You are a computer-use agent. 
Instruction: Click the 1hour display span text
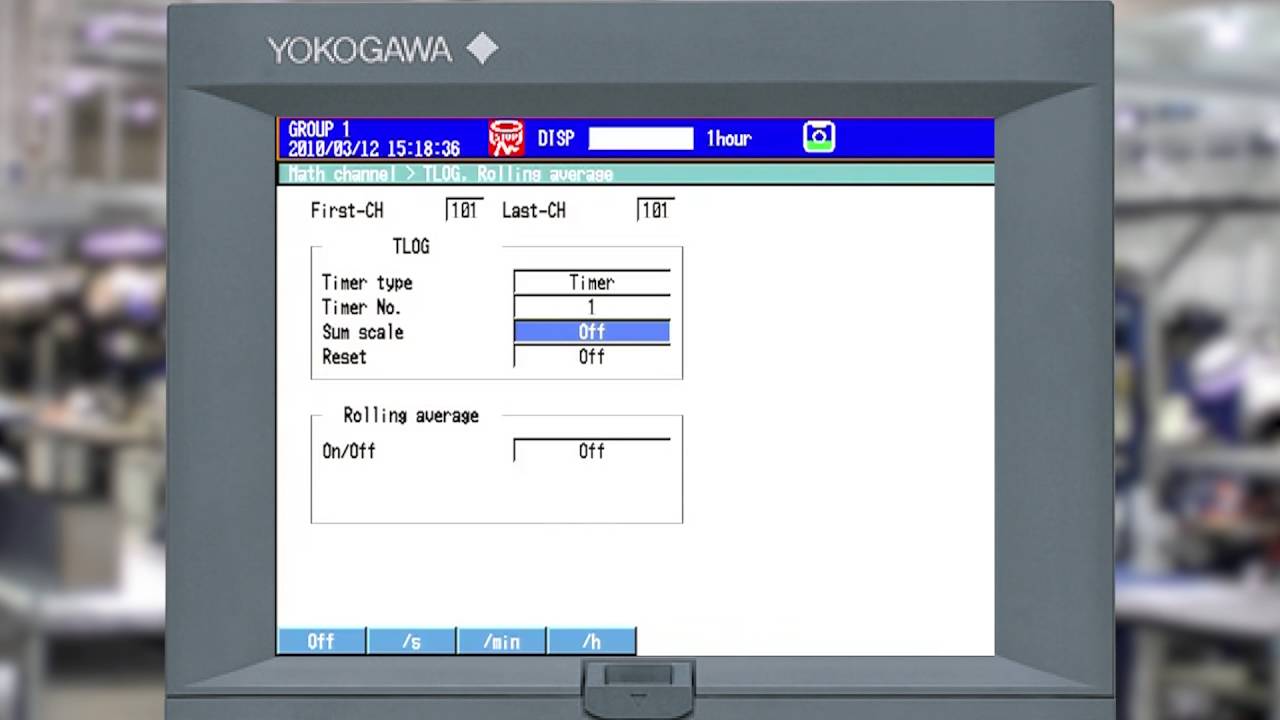[729, 138]
